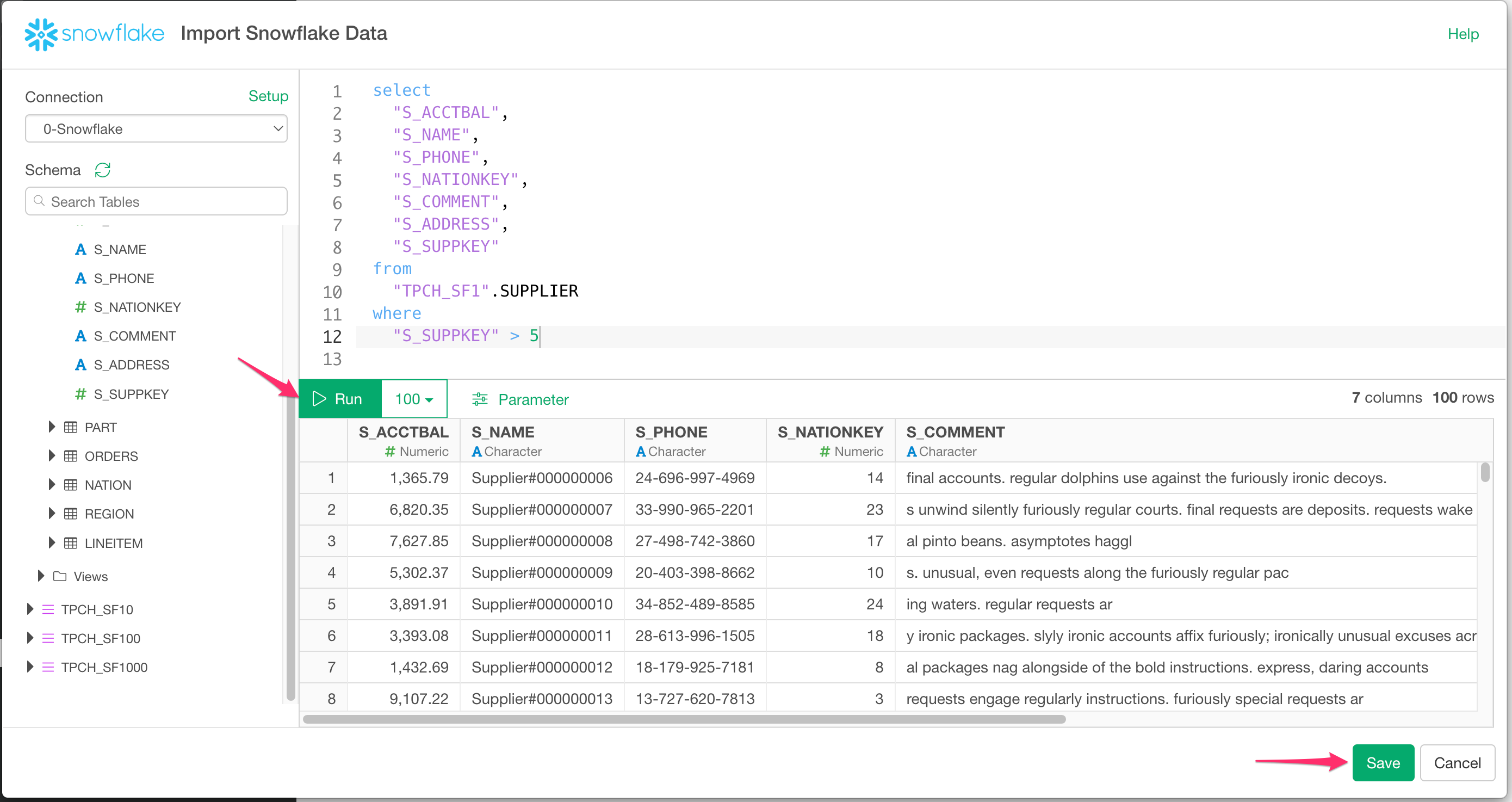The height and width of the screenshot is (802, 1512).
Task: Expand the TPCH_SF1000 schema
Action: [30, 667]
